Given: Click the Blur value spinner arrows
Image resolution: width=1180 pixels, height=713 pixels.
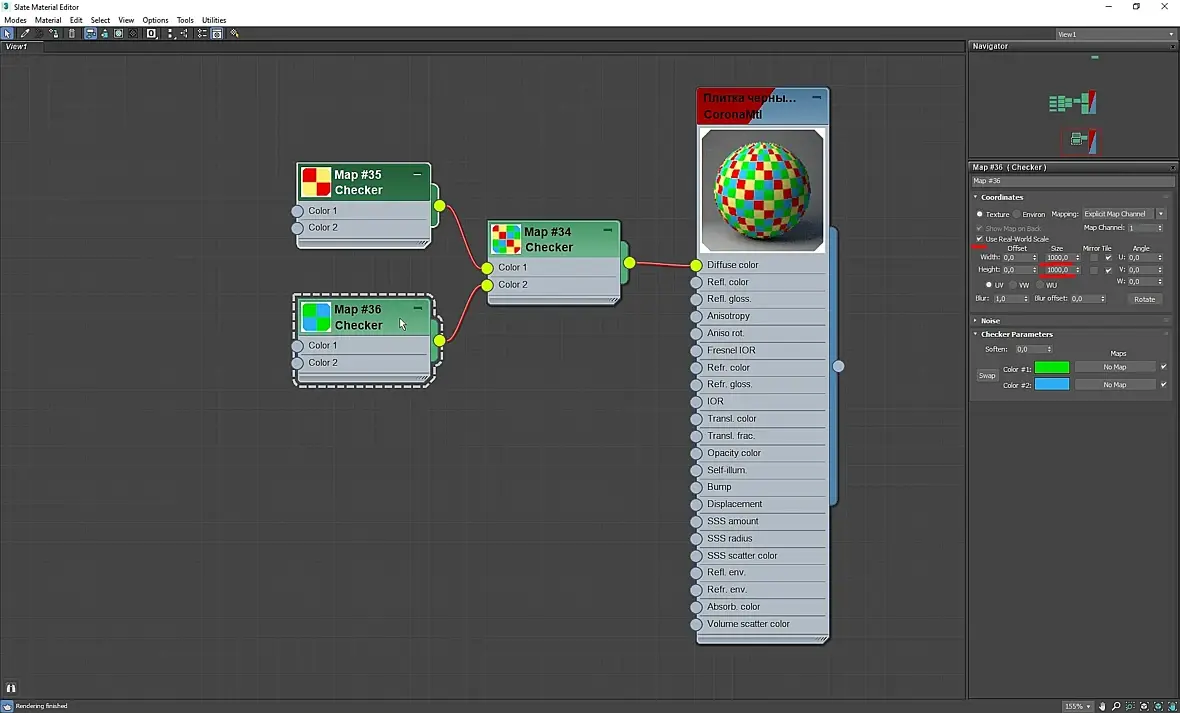Looking at the screenshot, I should (1026, 299).
